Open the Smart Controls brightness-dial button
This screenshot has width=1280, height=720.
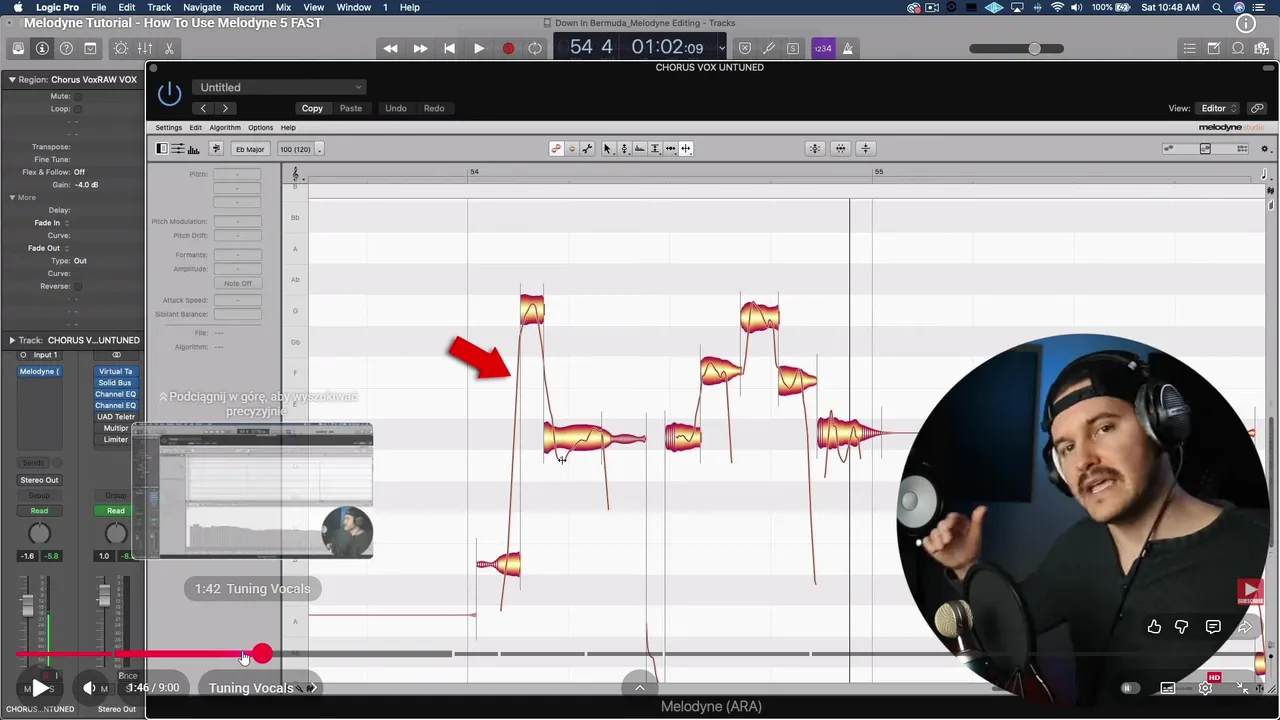coord(121,48)
